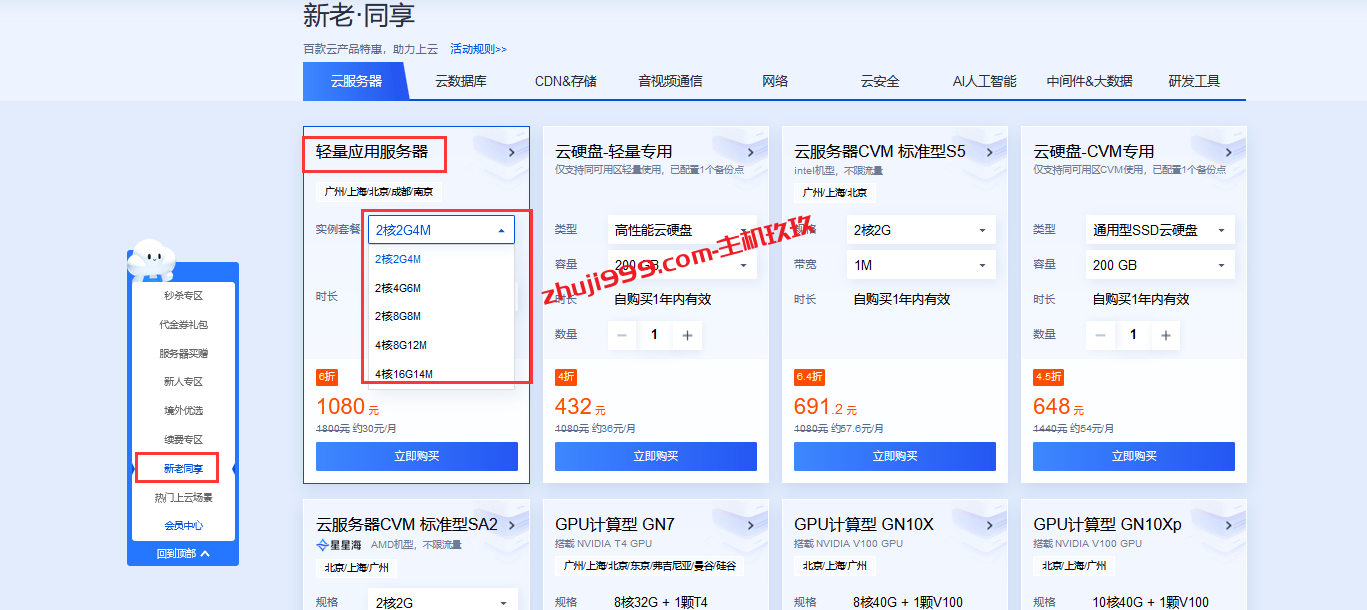Select 新老同享 in side menu
The width and height of the screenshot is (1367, 610).
183,468
